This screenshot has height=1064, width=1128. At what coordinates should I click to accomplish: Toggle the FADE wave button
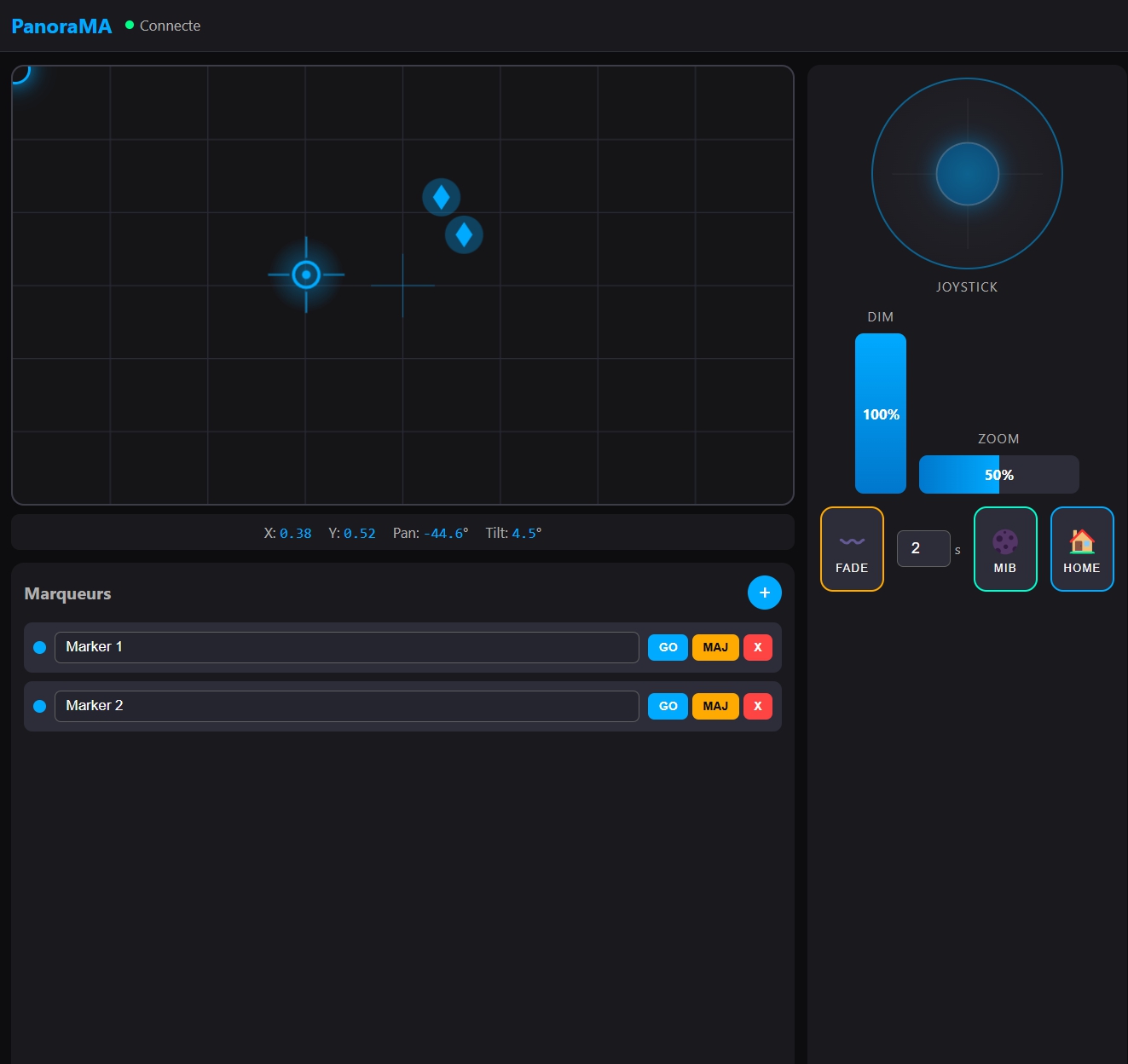pos(852,549)
